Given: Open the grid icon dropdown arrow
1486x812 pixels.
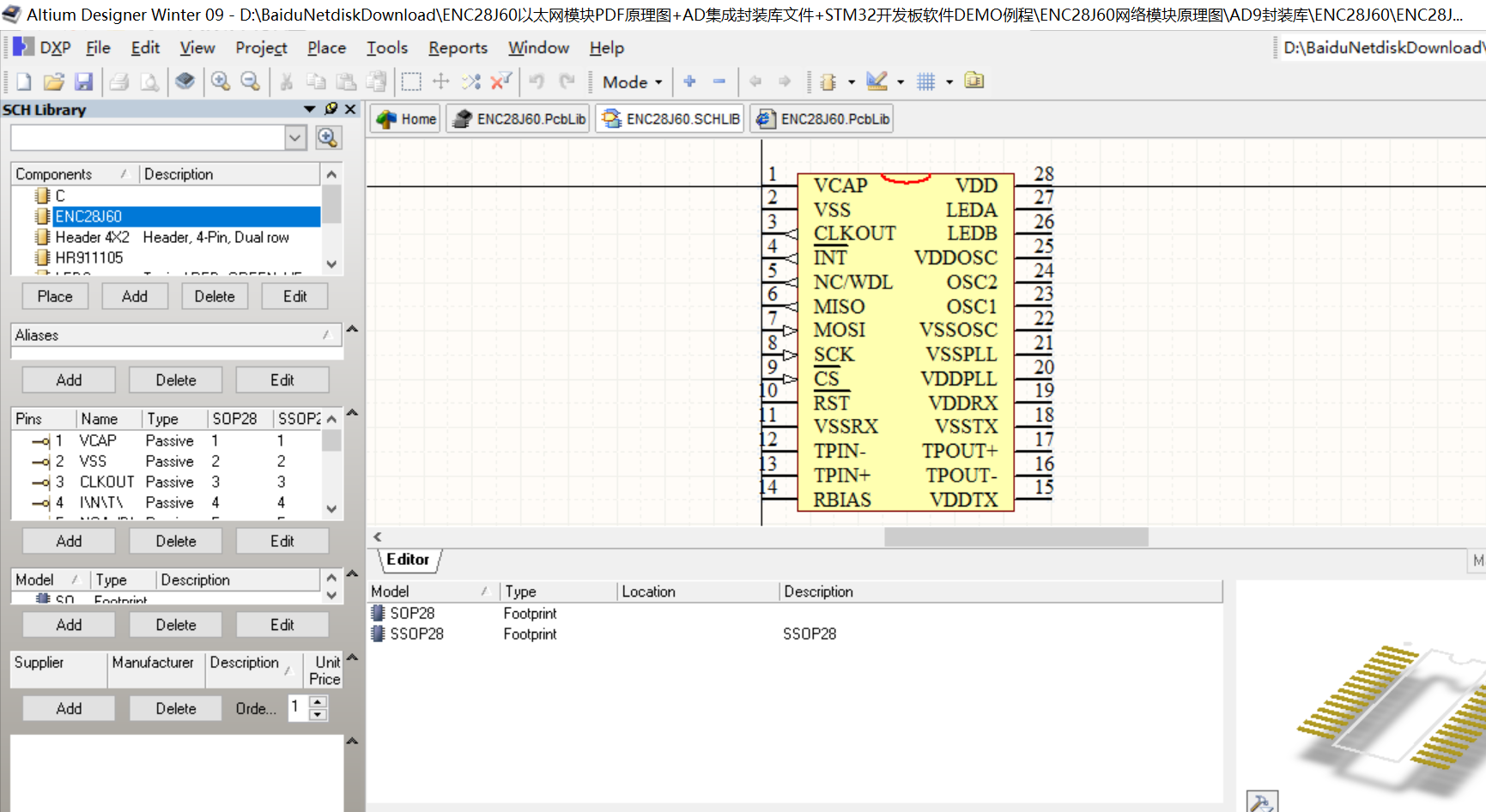Looking at the screenshot, I should click(x=949, y=82).
